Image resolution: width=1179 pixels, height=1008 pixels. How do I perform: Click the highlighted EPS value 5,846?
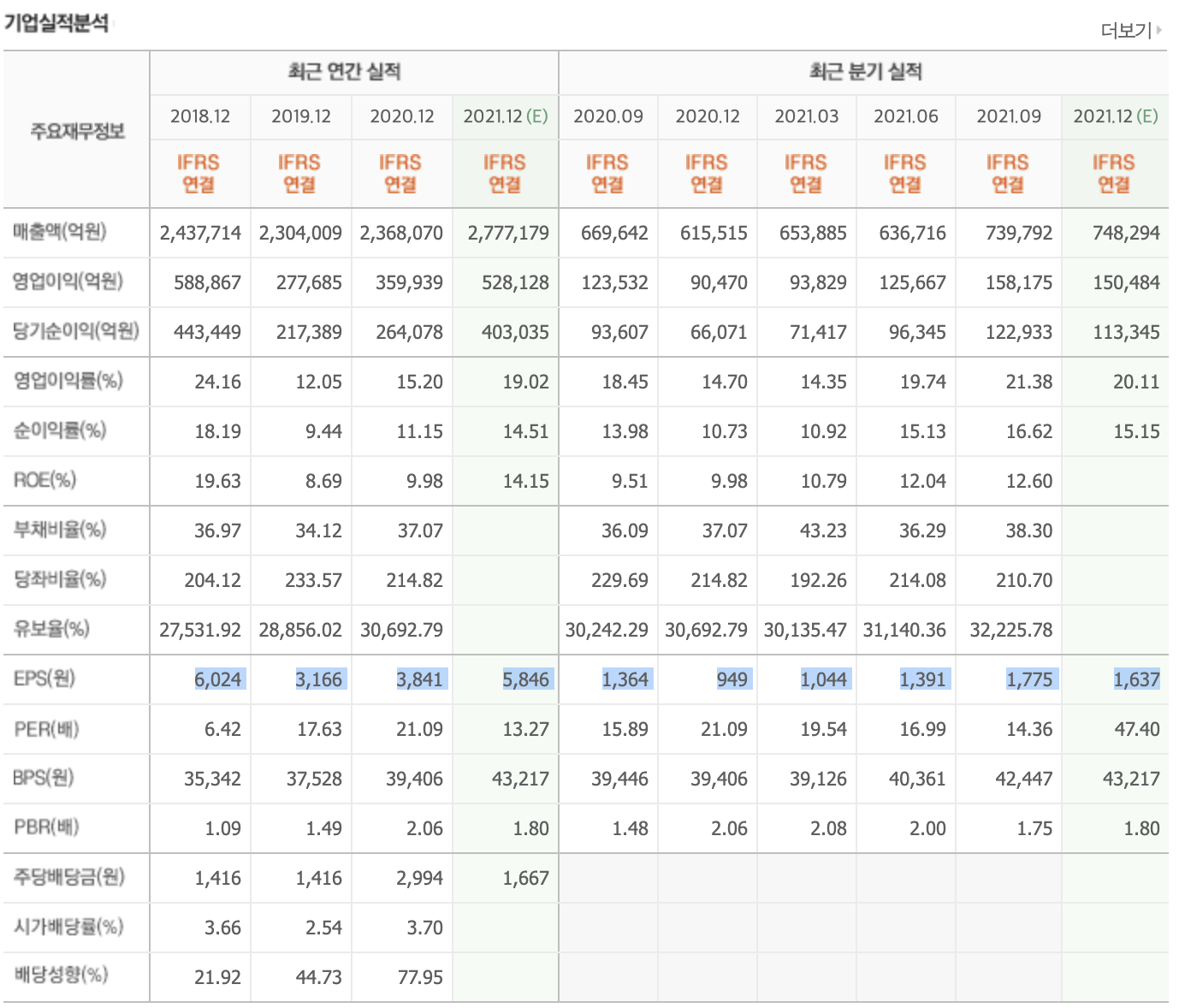[x=526, y=679]
